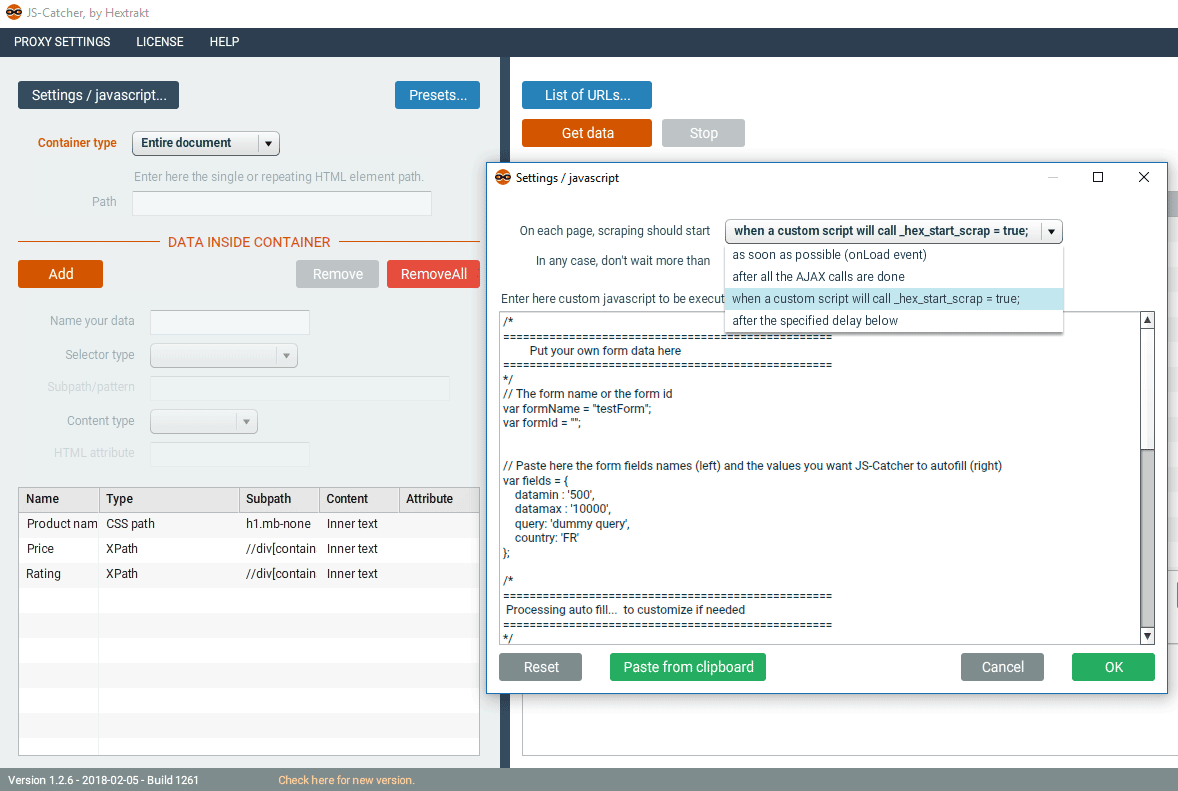Click 'Inner text' cell in the Rating row

pyautogui.click(x=359, y=574)
